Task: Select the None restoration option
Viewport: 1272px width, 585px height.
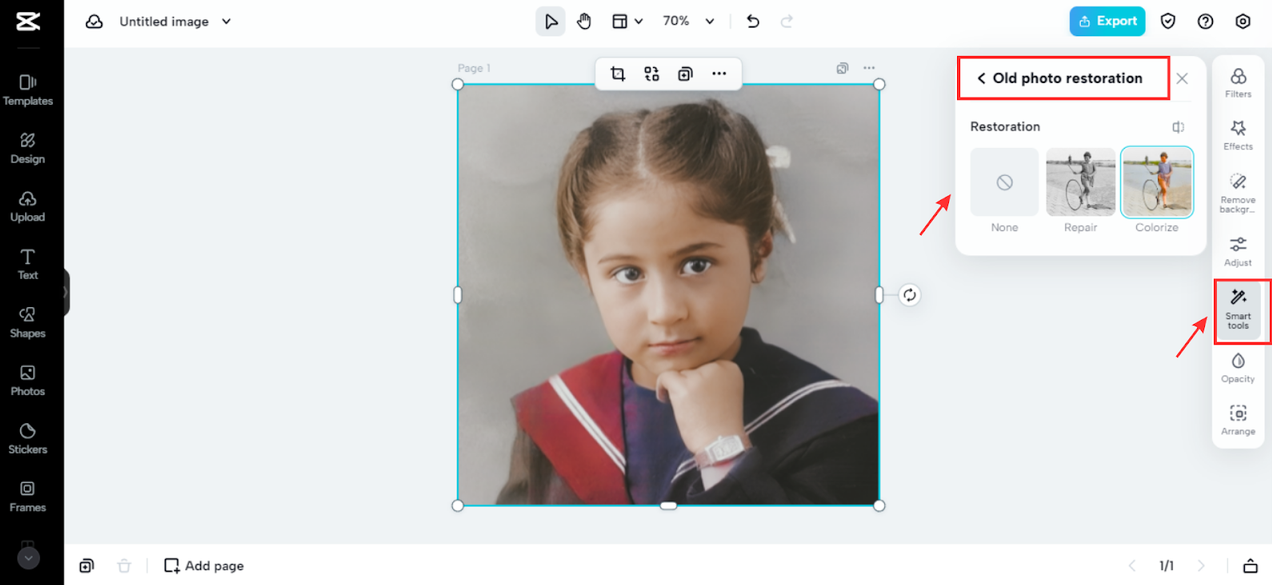Action: click(x=1004, y=182)
